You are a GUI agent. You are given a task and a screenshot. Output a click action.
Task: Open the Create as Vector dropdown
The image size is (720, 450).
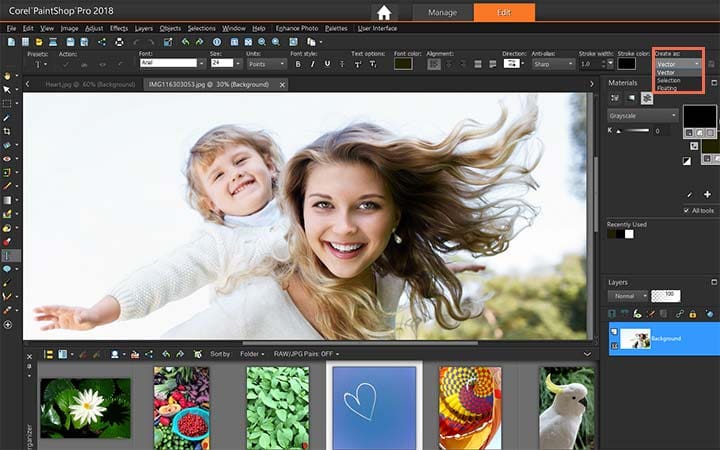(678, 64)
